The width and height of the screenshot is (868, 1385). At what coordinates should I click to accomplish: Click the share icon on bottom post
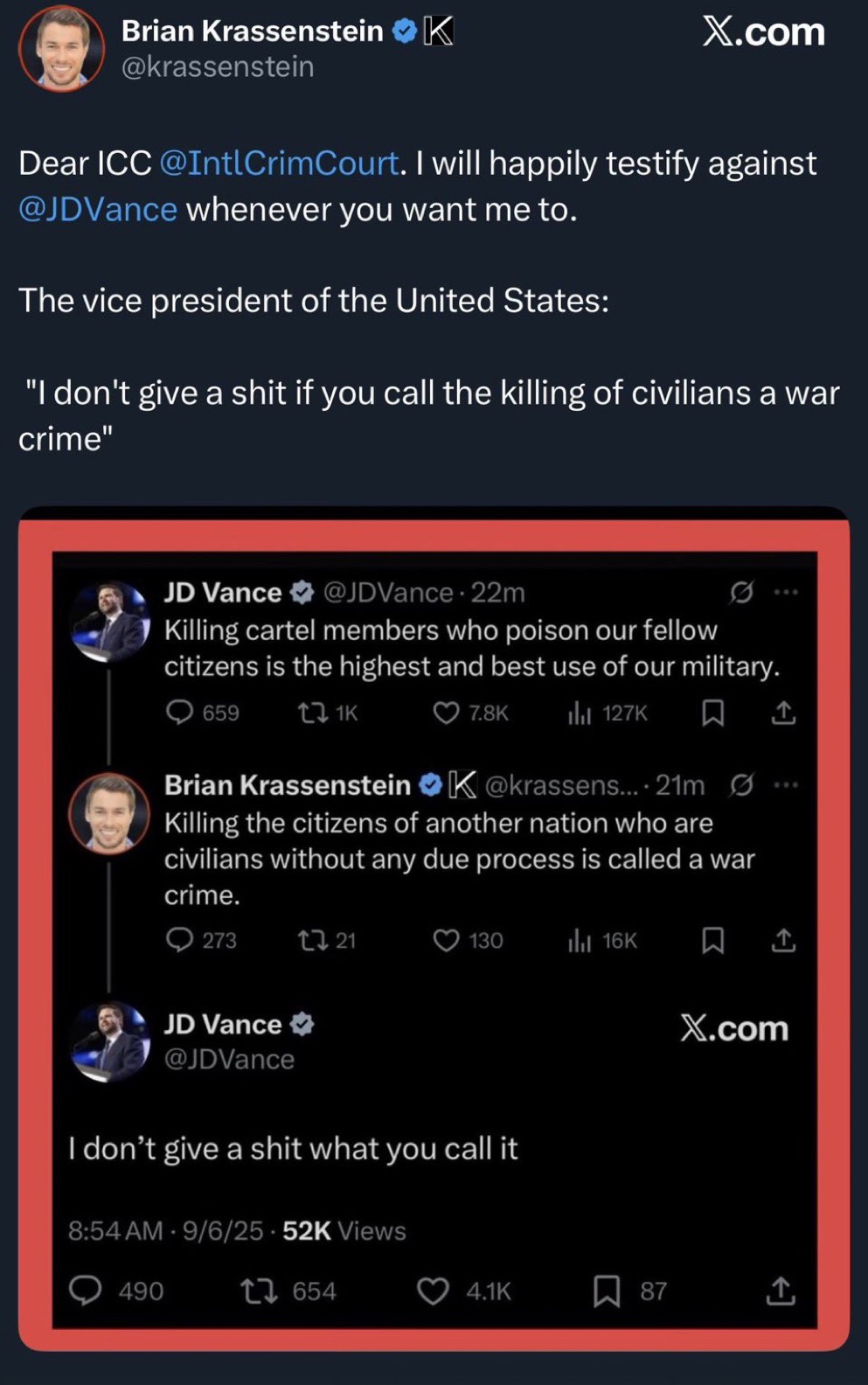781,1291
